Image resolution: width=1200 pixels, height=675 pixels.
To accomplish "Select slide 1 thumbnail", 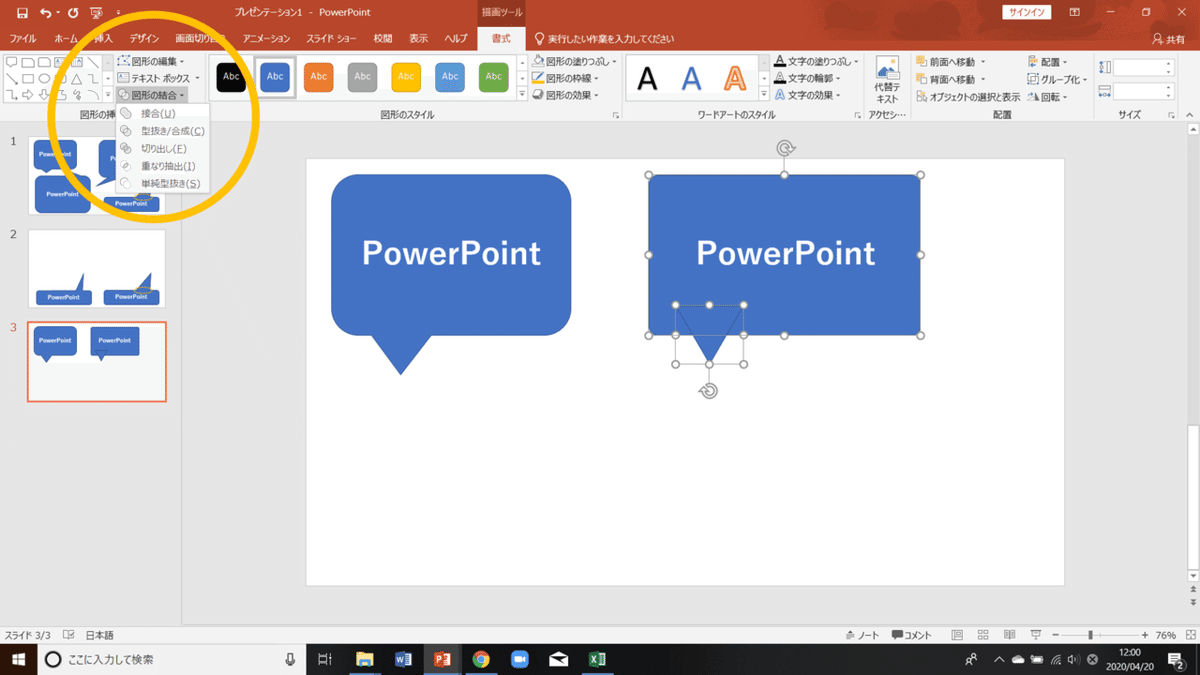I will click(97, 176).
